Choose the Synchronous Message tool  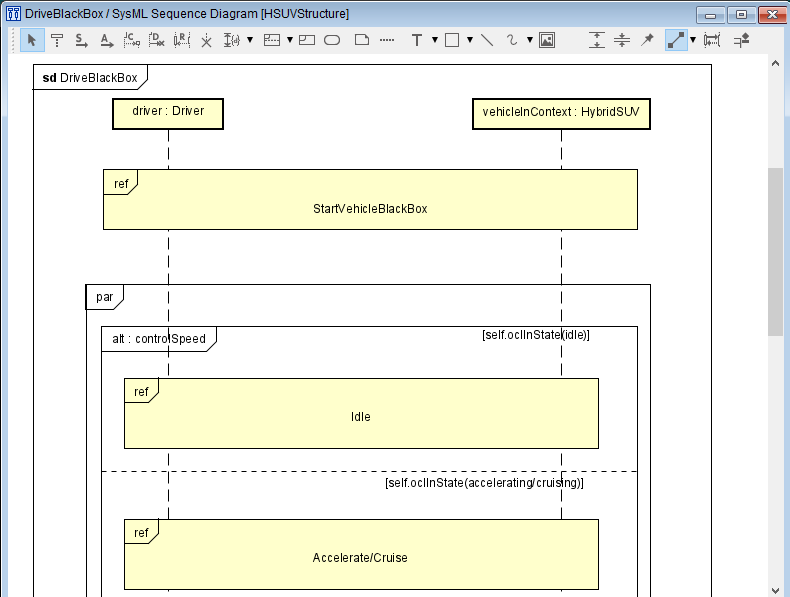pyautogui.click(x=82, y=40)
